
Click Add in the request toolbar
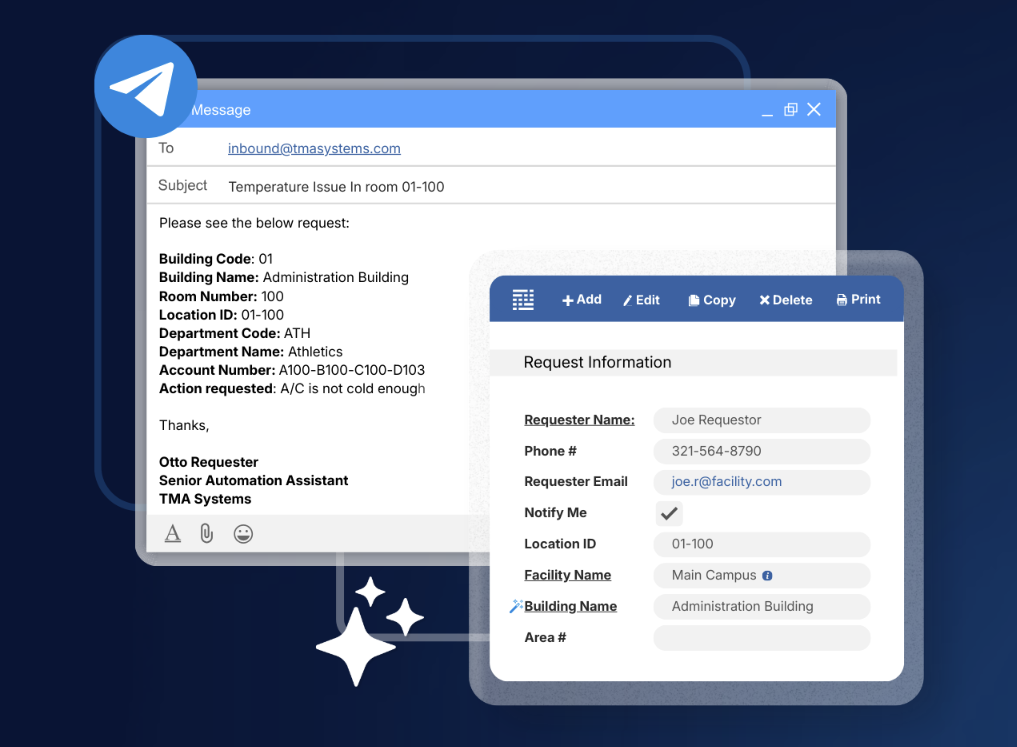[x=582, y=300]
